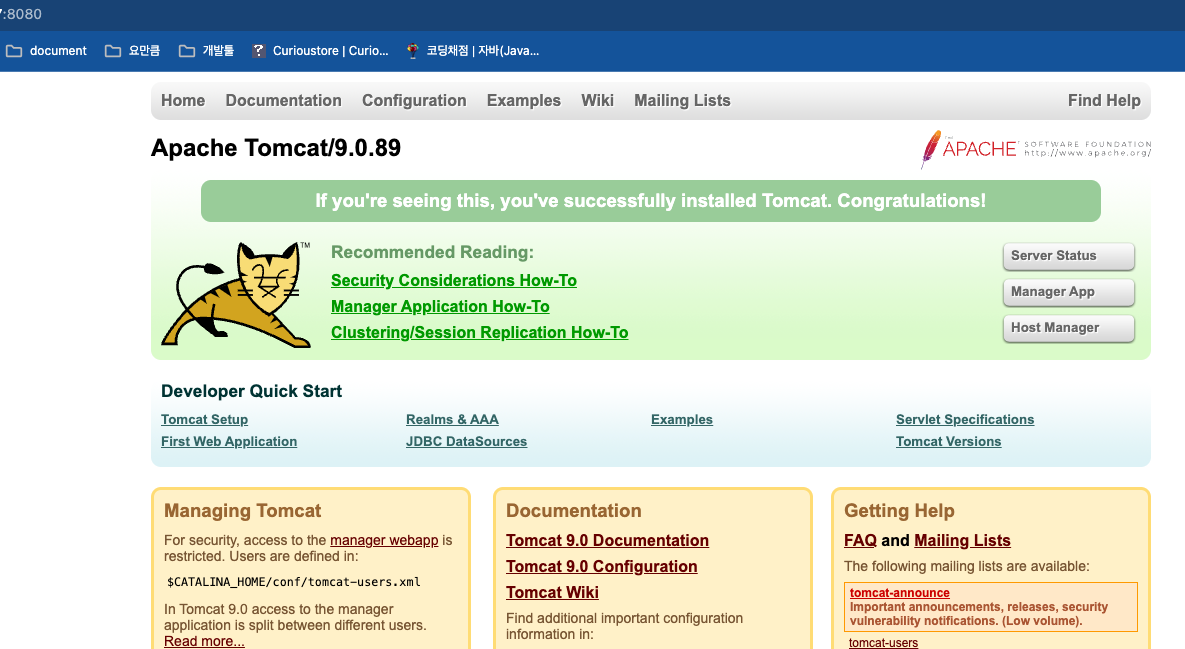Open the JDBC DataSources link
The image size is (1185, 649).
(466, 441)
